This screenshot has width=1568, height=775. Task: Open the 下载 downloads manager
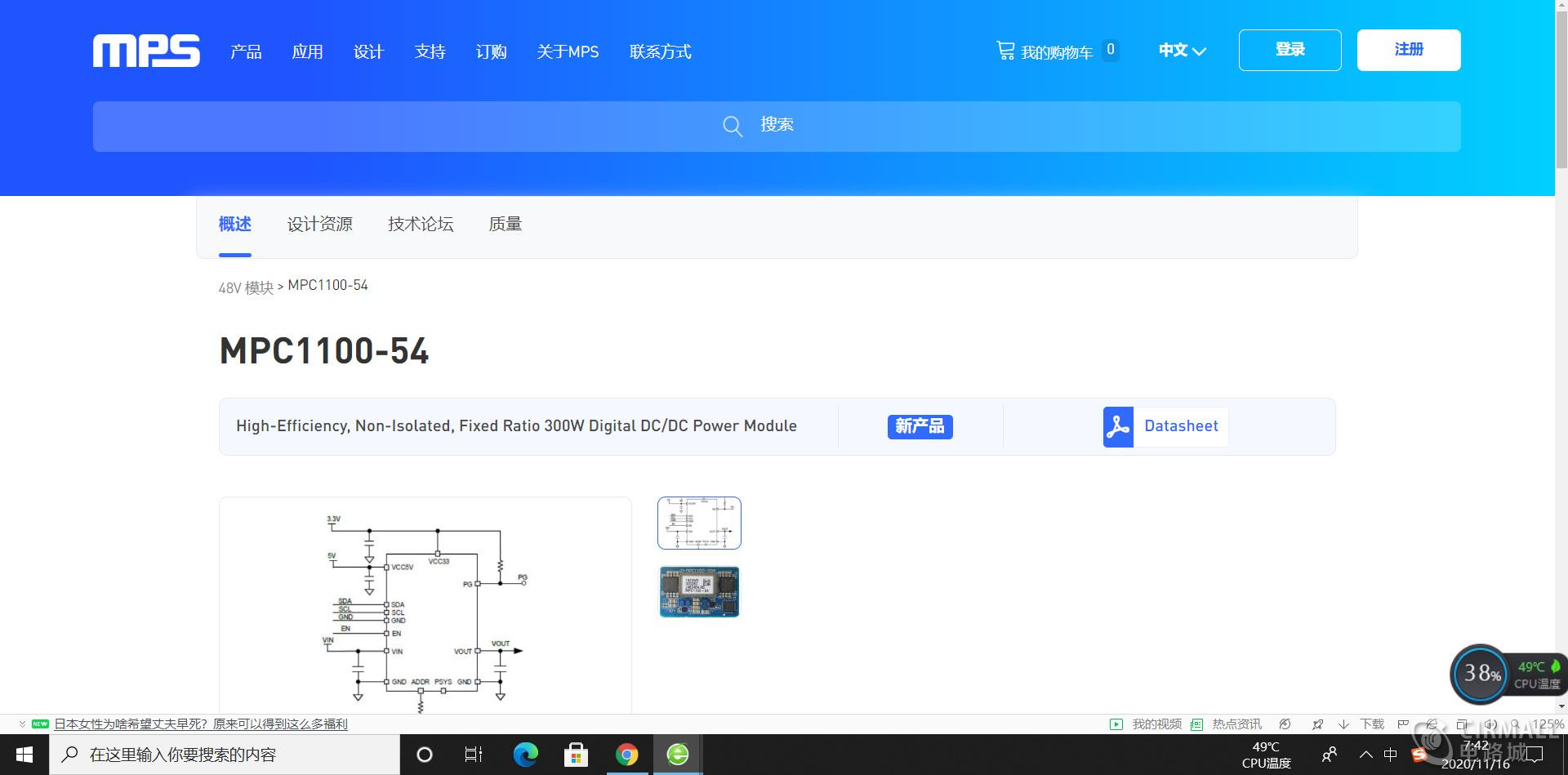click(x=1361, y=724)
